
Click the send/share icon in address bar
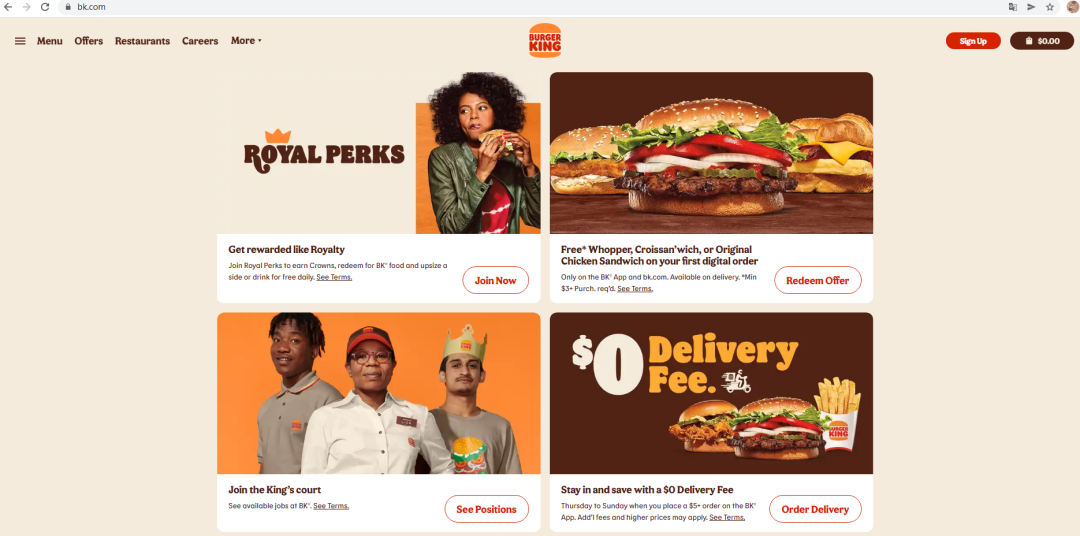[x=1031, y=7]
